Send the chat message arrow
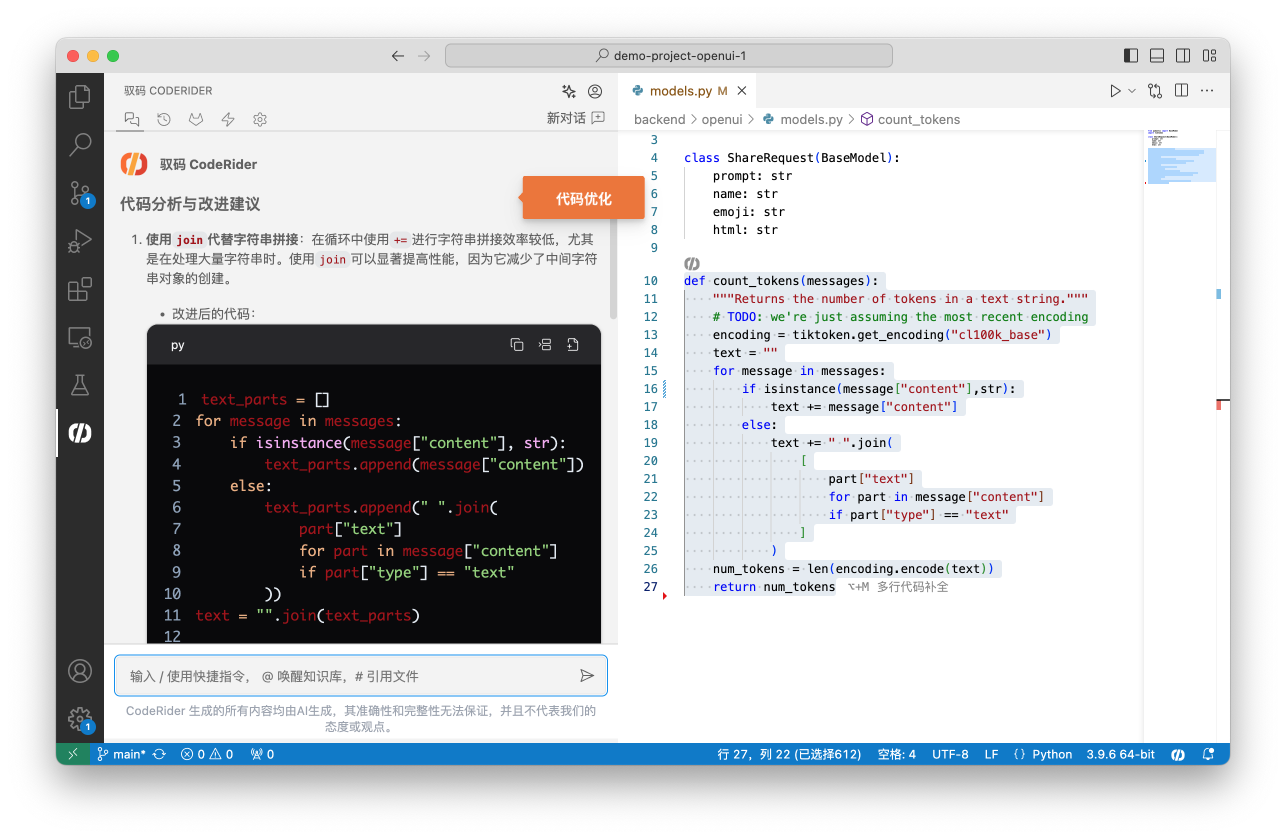The height and width of the screenshot is (839, 1286). pos(587,676)
